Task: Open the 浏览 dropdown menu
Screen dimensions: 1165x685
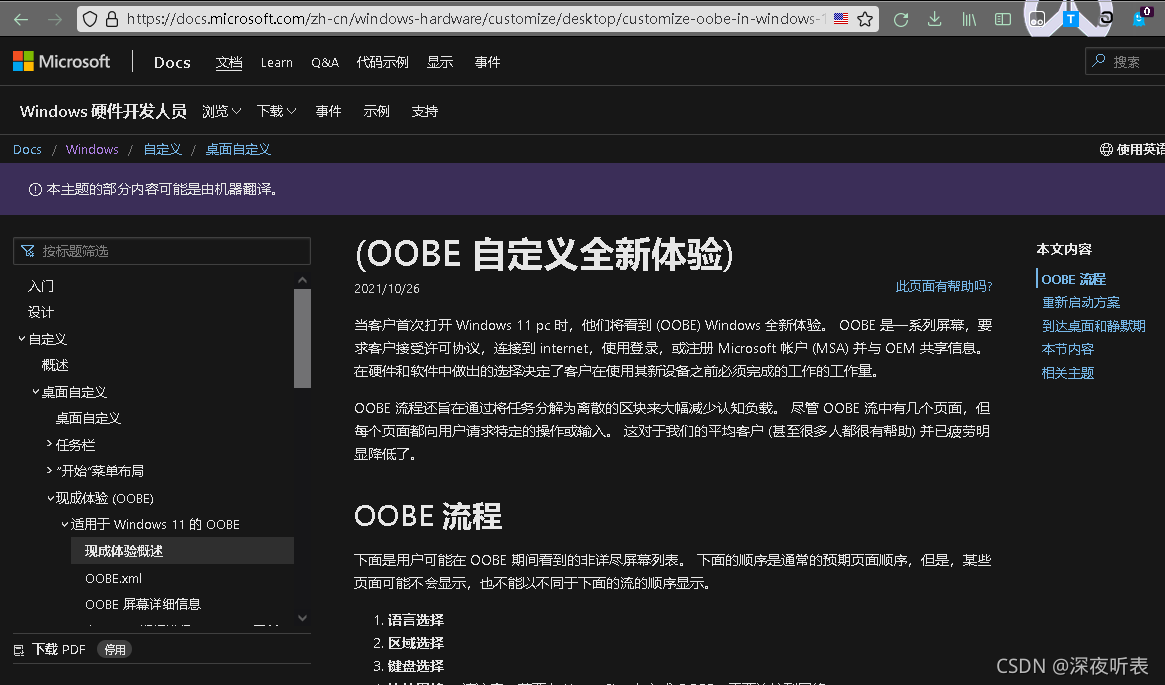Action: [x=221, y=111]
